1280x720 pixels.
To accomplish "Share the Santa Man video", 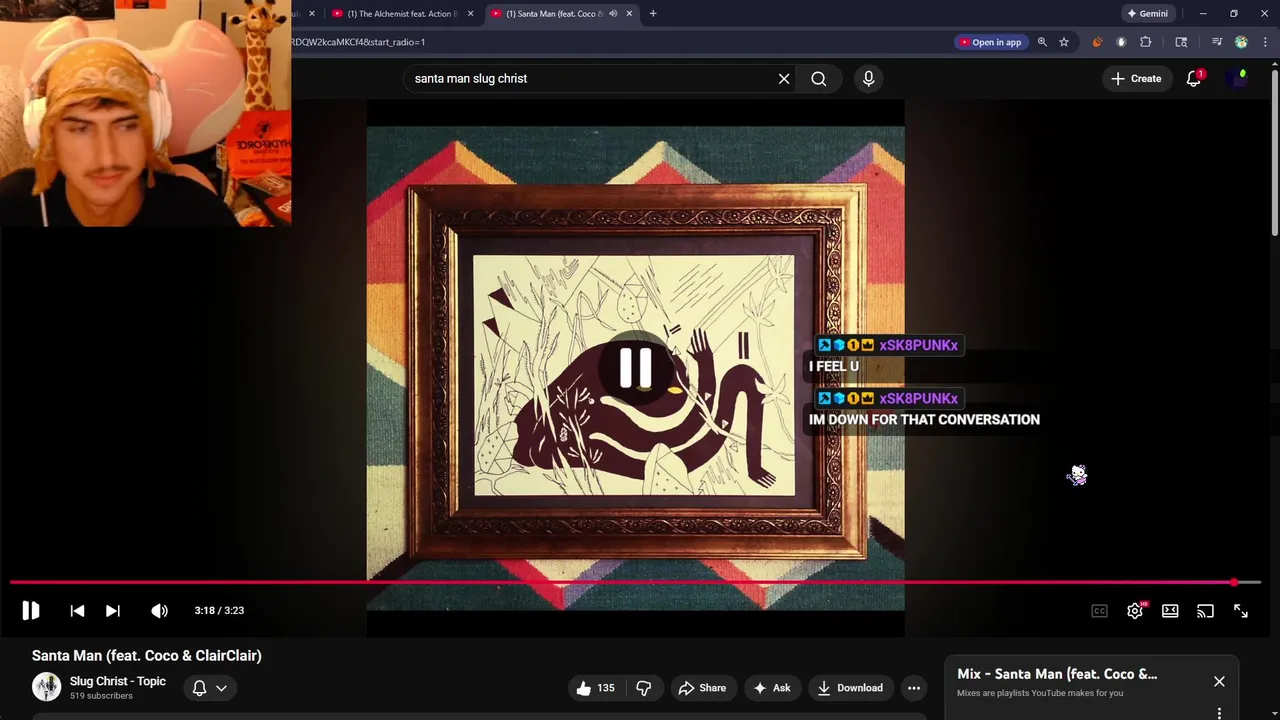I will [x=702, y=688].
